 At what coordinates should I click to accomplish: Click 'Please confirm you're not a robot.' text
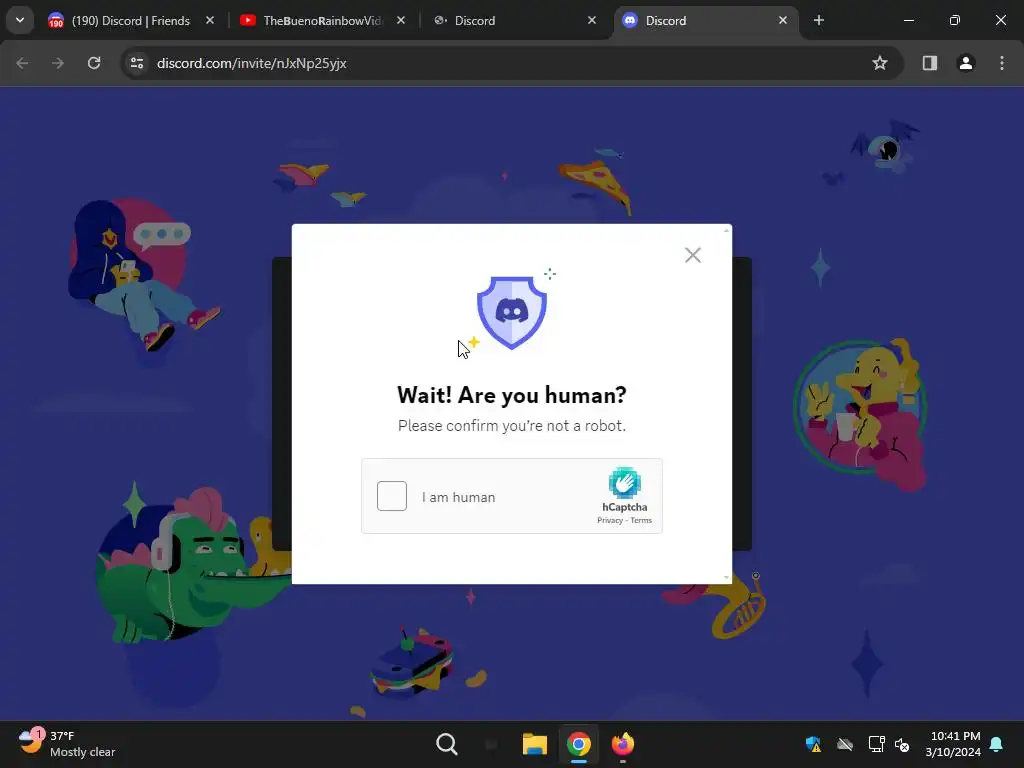tap(512, 426)
